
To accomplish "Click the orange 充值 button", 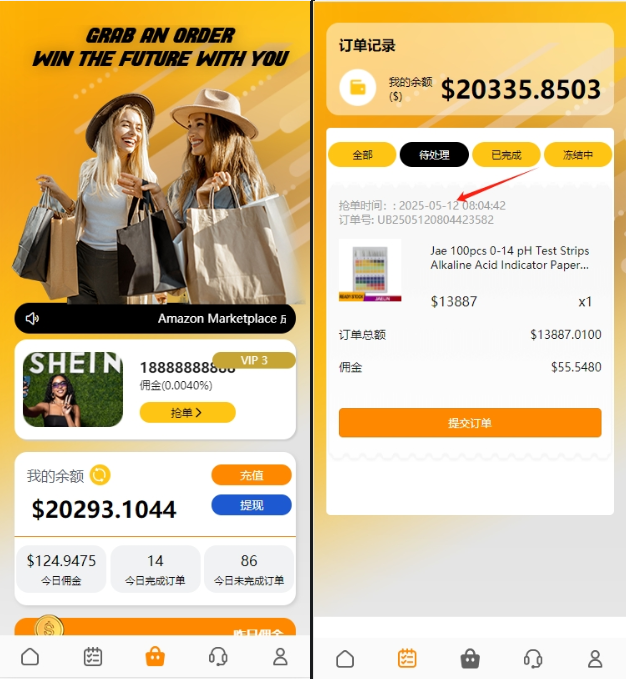I will coord(252,475).
